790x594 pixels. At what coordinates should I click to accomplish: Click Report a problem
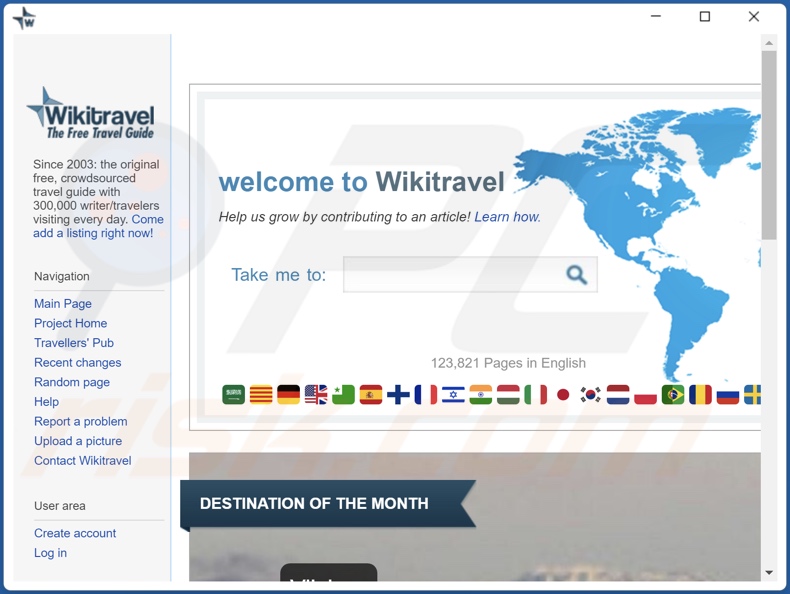pyautogui.click(x=81, y=422)
